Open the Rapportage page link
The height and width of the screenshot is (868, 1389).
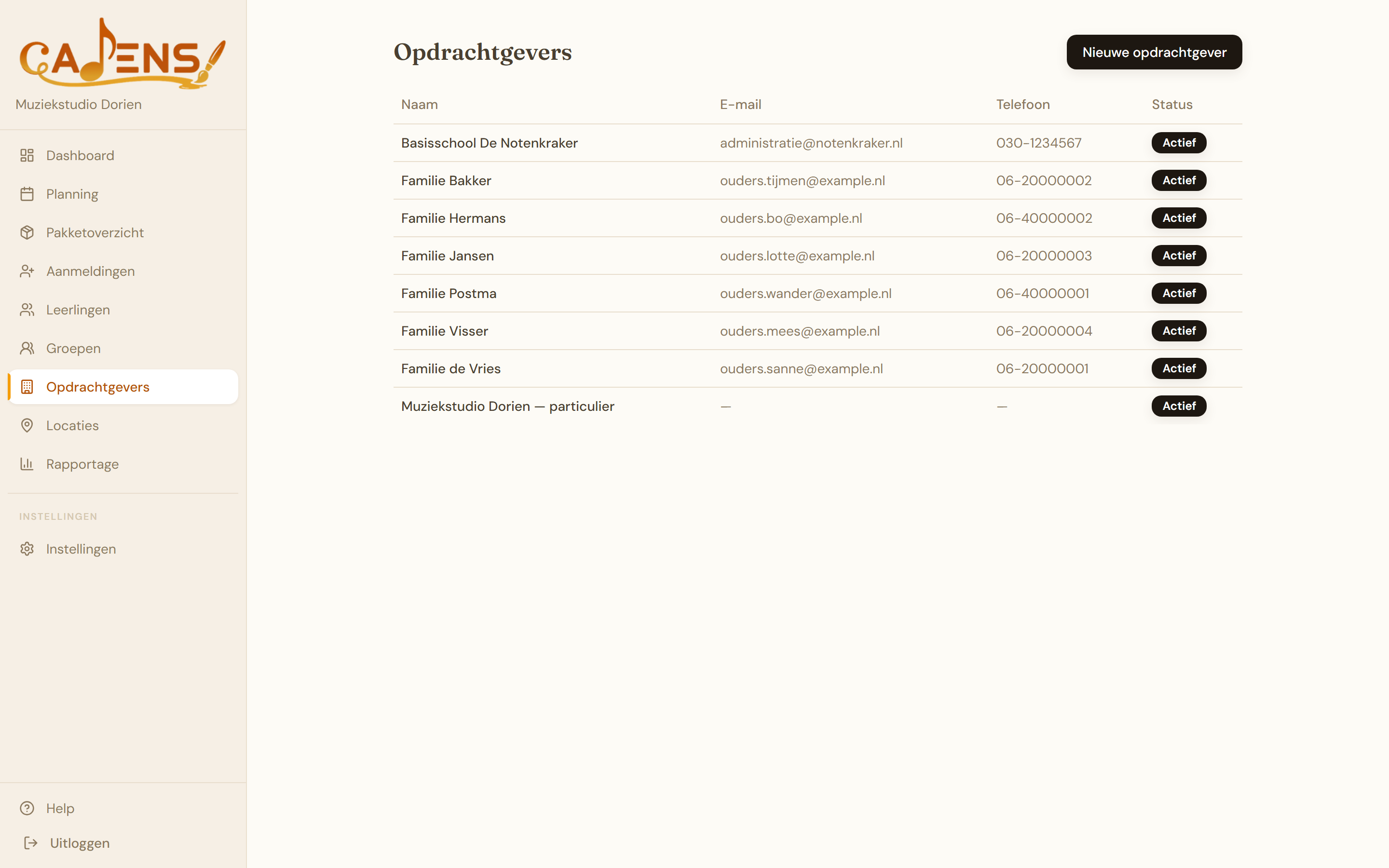[x=123, y=464]
